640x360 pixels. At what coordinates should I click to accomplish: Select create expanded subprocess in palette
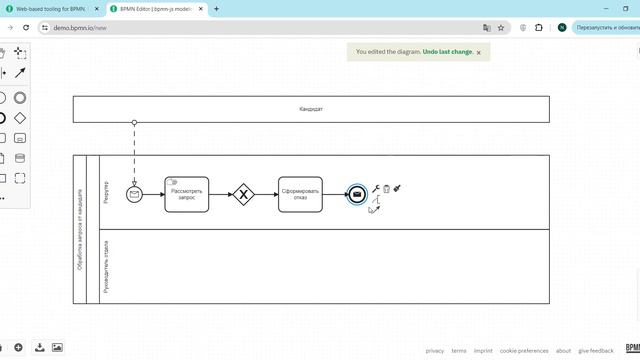pos(20,138)
